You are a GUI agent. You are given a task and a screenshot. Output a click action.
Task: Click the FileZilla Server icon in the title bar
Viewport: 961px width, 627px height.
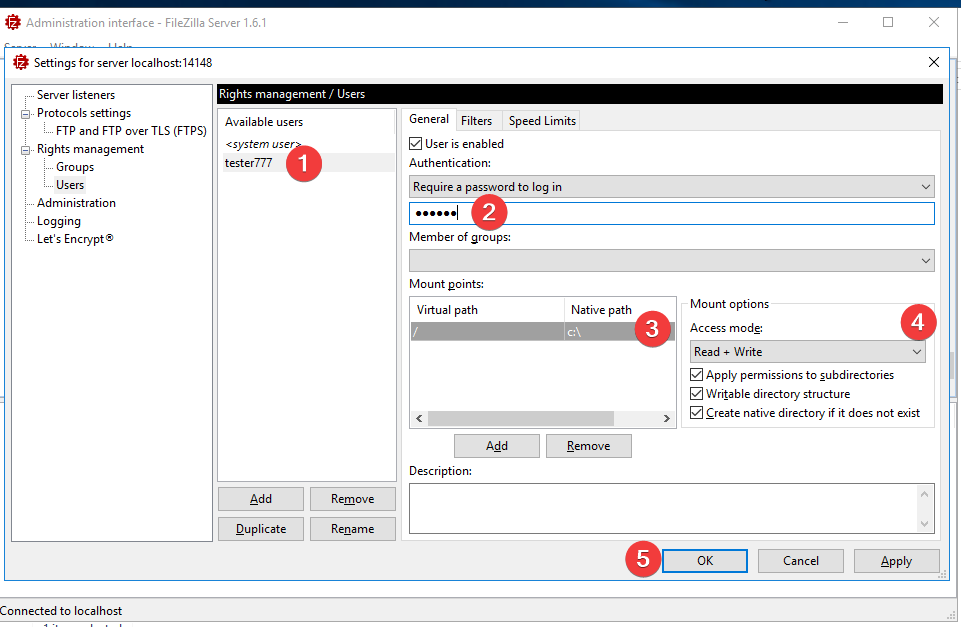pos(13,23)
